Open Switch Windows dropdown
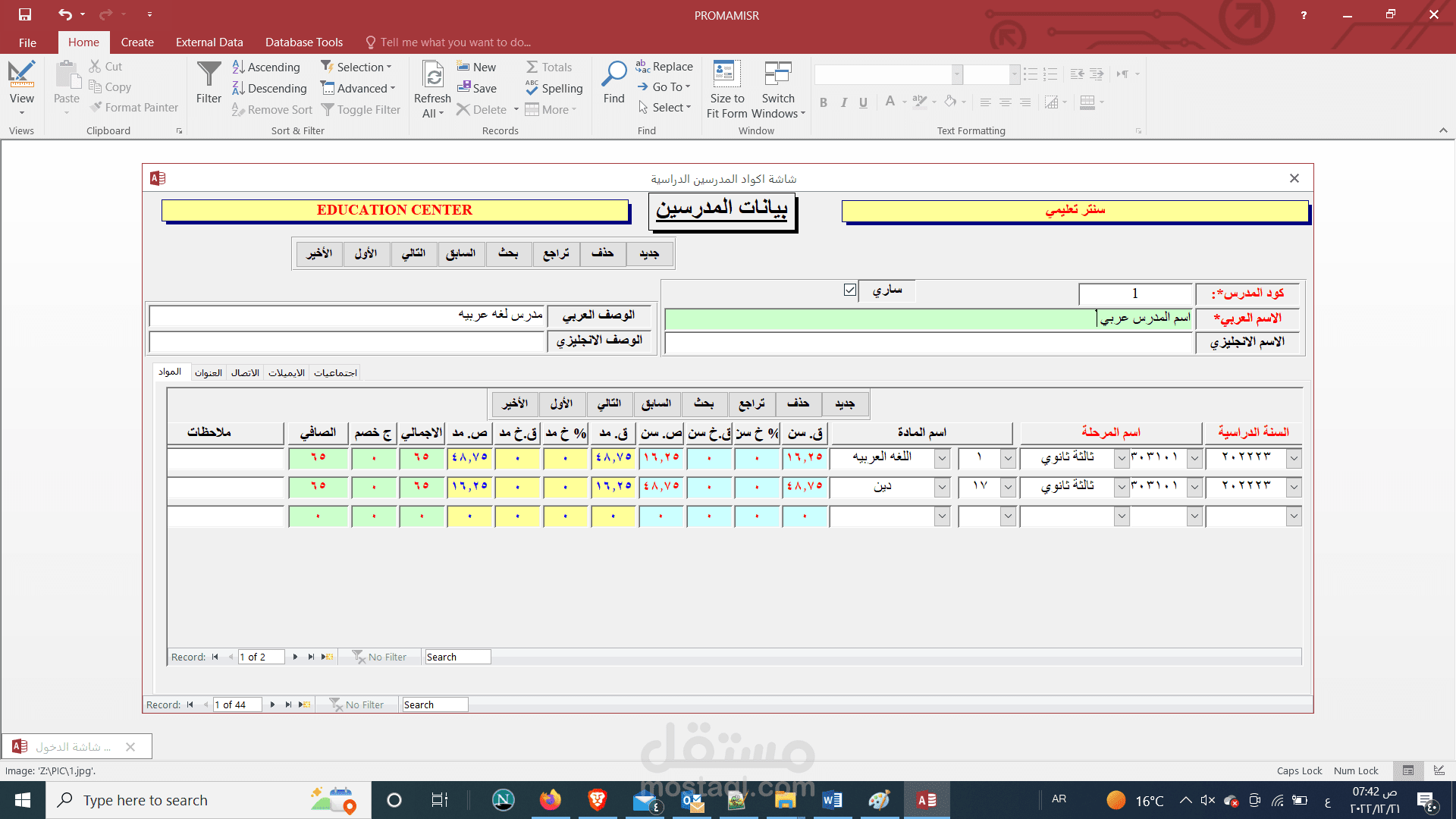 pos(778,89)
